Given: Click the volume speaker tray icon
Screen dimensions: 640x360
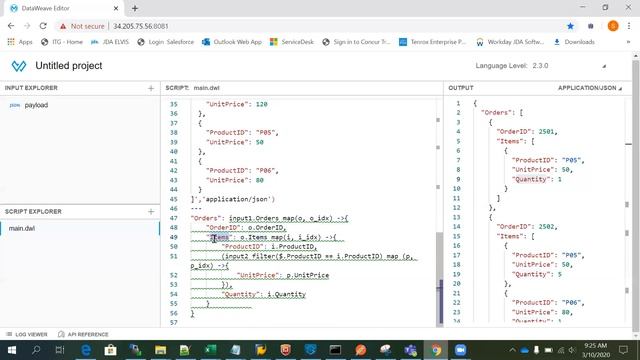Looking at the screenshot, I should [x=572, y=350].
